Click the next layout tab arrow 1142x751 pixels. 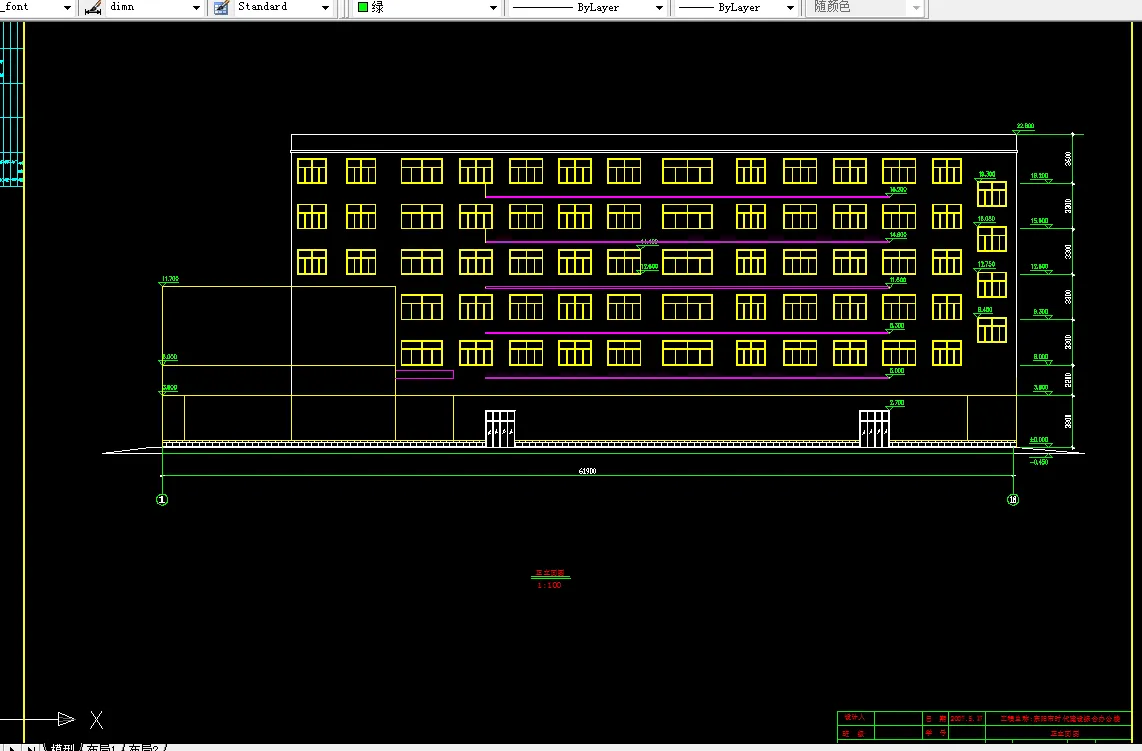click(x=12, y=747)
